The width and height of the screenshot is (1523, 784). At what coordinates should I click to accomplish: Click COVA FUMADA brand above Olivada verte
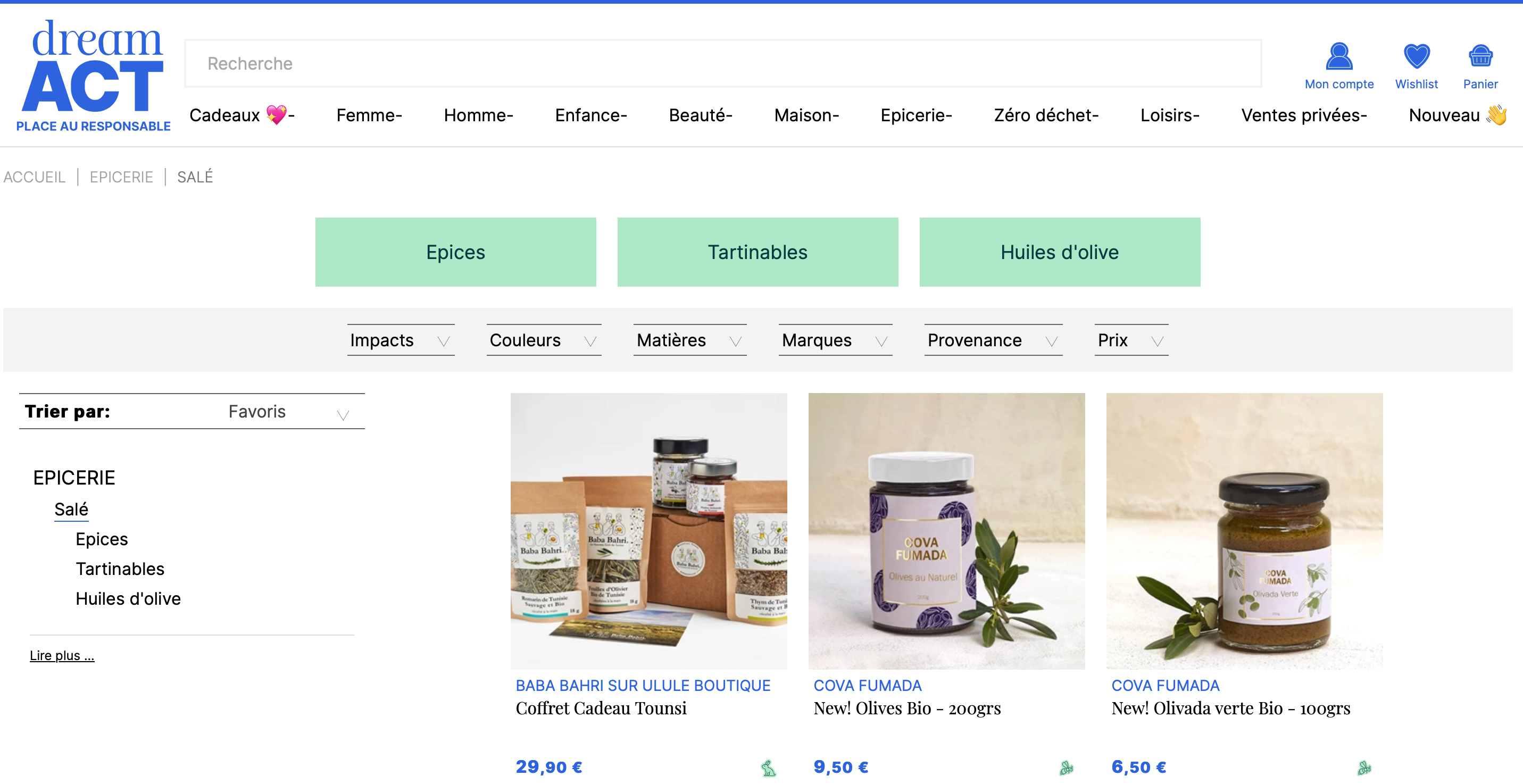[x=1166, y=685]
